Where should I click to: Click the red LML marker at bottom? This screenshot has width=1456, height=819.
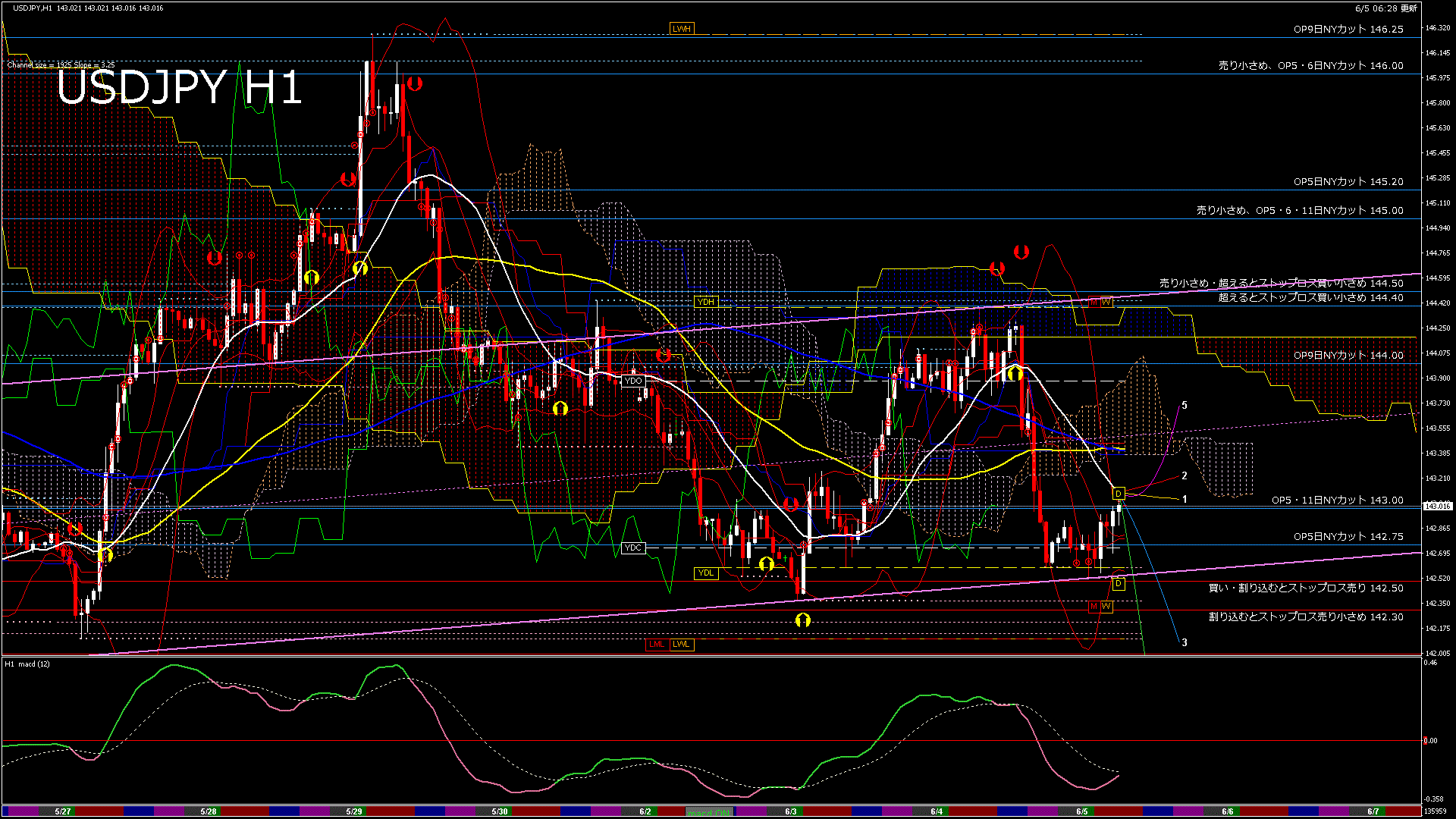click(x=657, y=645)
